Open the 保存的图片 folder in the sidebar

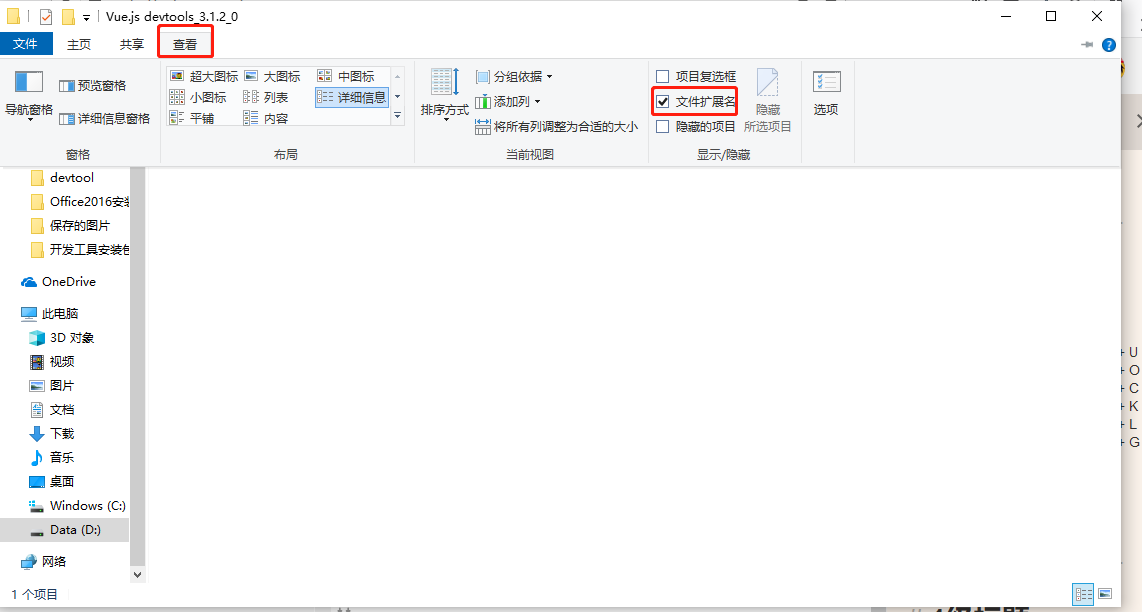click(70, 226)
